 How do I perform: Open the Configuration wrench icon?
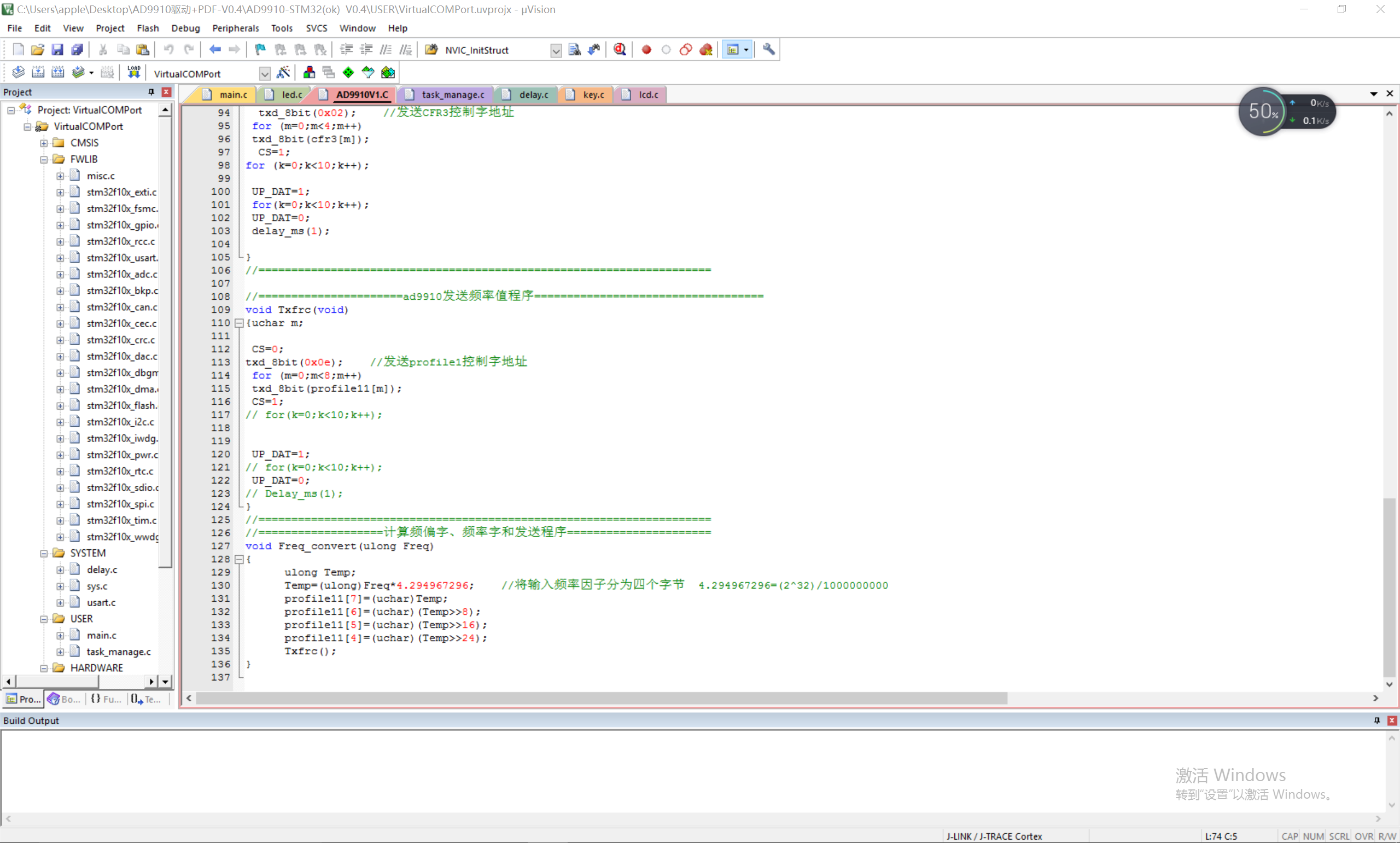pos(768,50)
